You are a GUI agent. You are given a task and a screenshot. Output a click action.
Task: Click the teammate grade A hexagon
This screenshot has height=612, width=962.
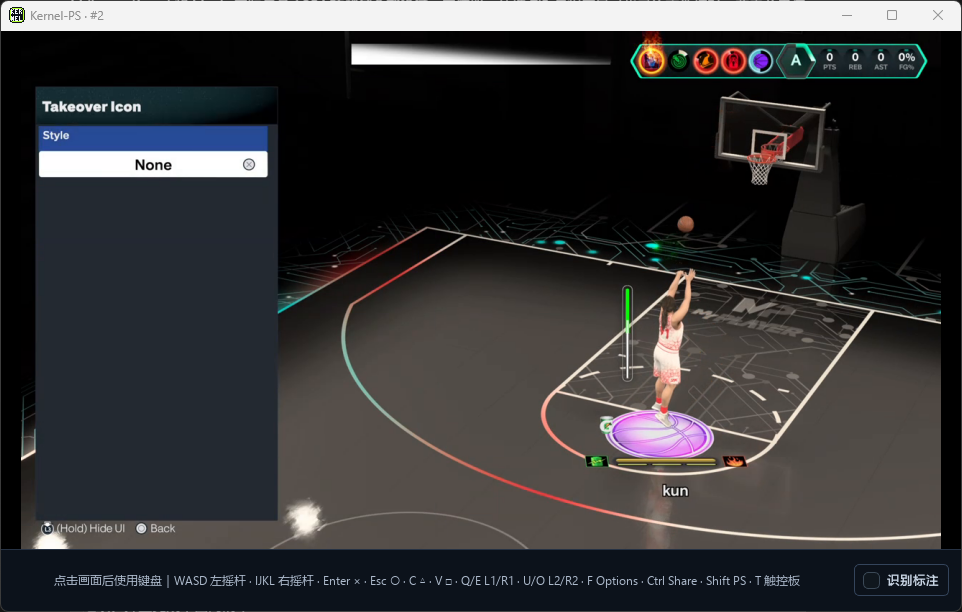[796, 61]
